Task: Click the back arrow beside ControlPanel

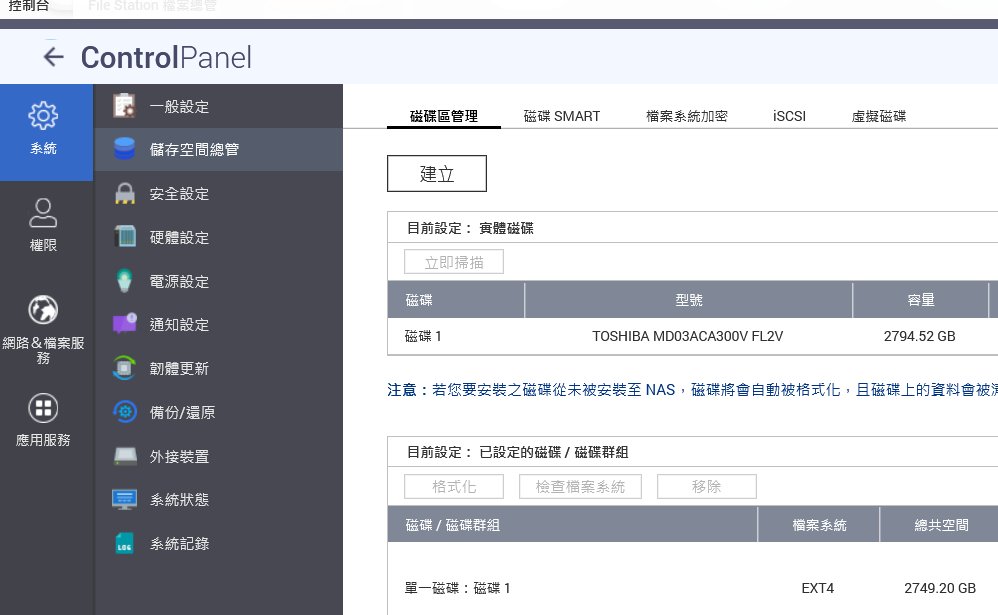Action: [53, 57]
